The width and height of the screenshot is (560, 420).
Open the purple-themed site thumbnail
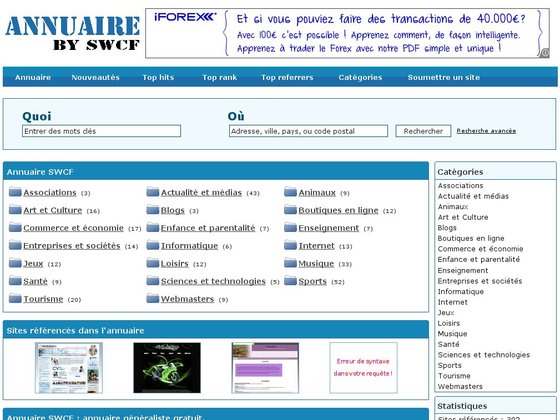(x=265, y=368)
